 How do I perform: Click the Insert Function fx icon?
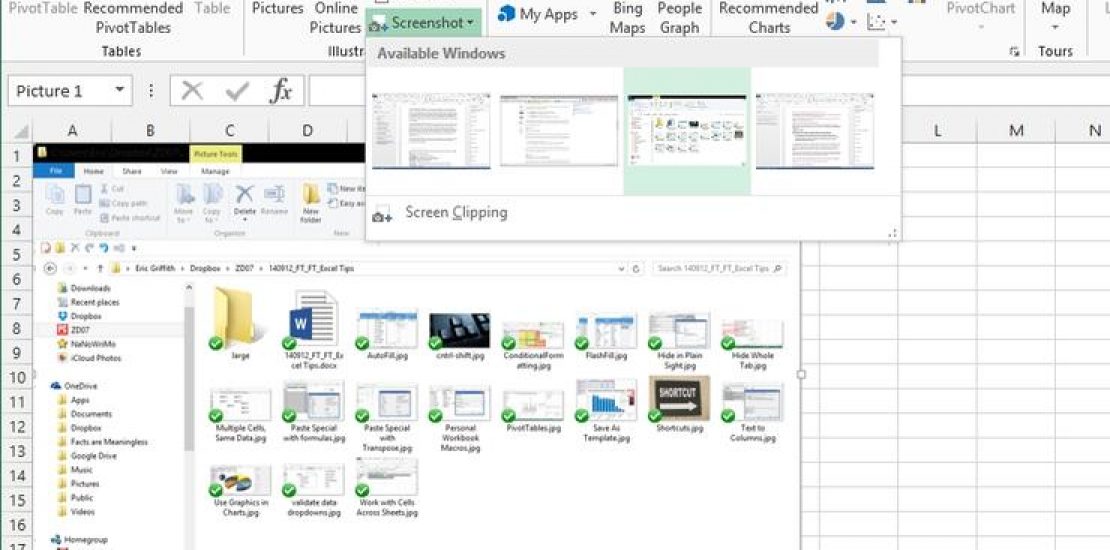coord(281,91)
